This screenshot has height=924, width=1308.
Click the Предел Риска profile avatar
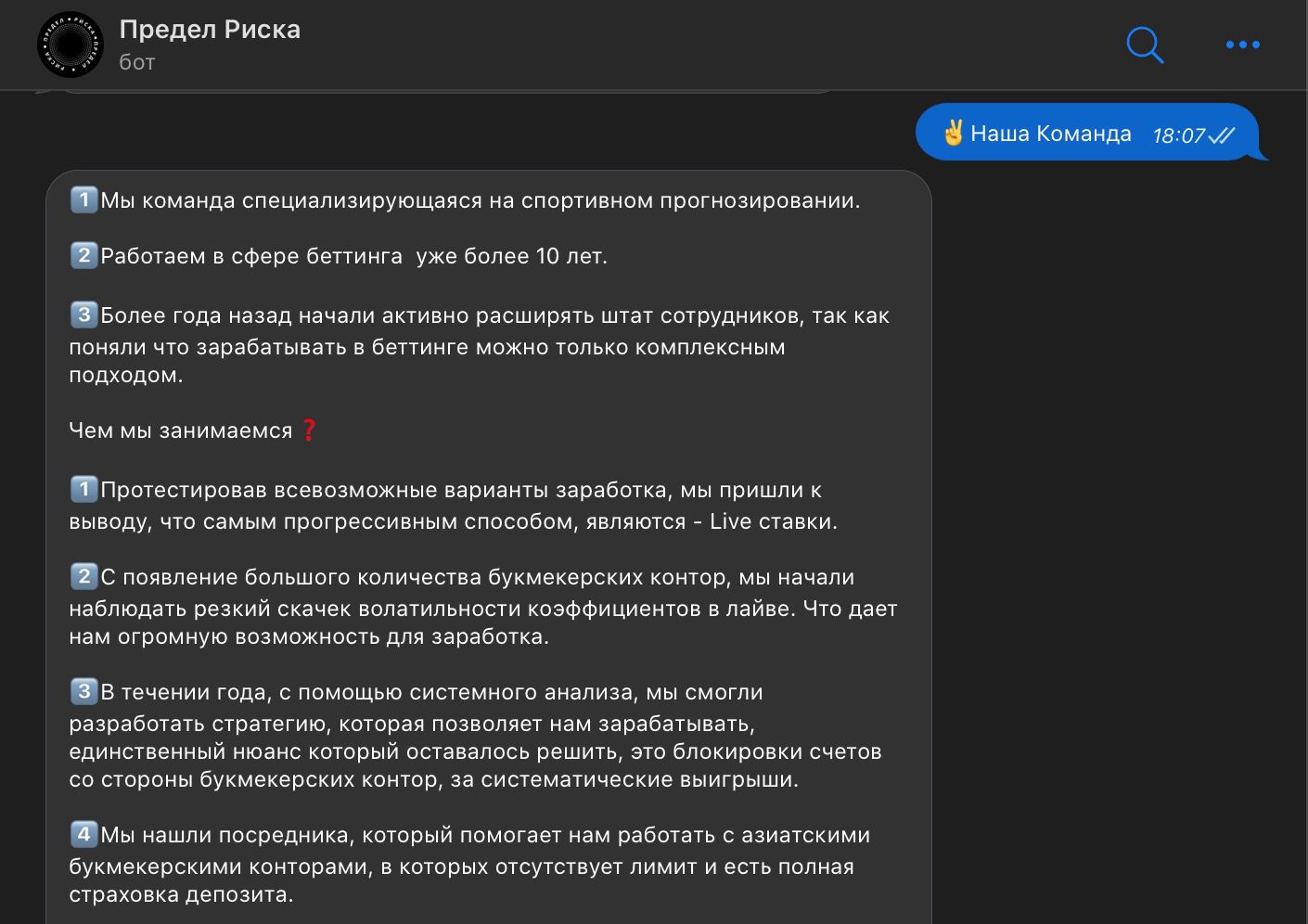coord(70,43)
